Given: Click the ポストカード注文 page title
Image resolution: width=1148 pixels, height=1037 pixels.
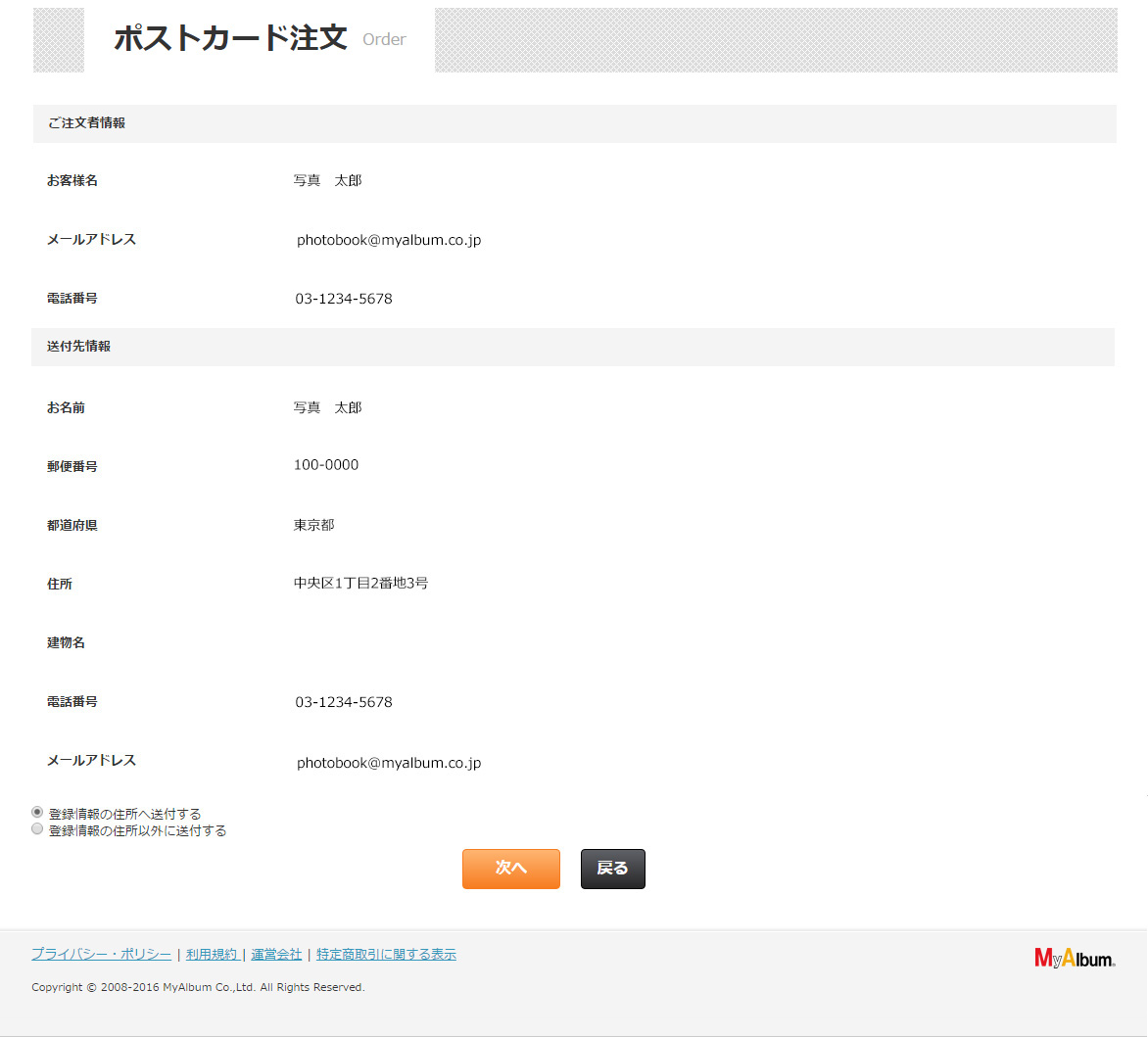Looking at the screenshot, I should pyautogui.click(x=230, y=39).
